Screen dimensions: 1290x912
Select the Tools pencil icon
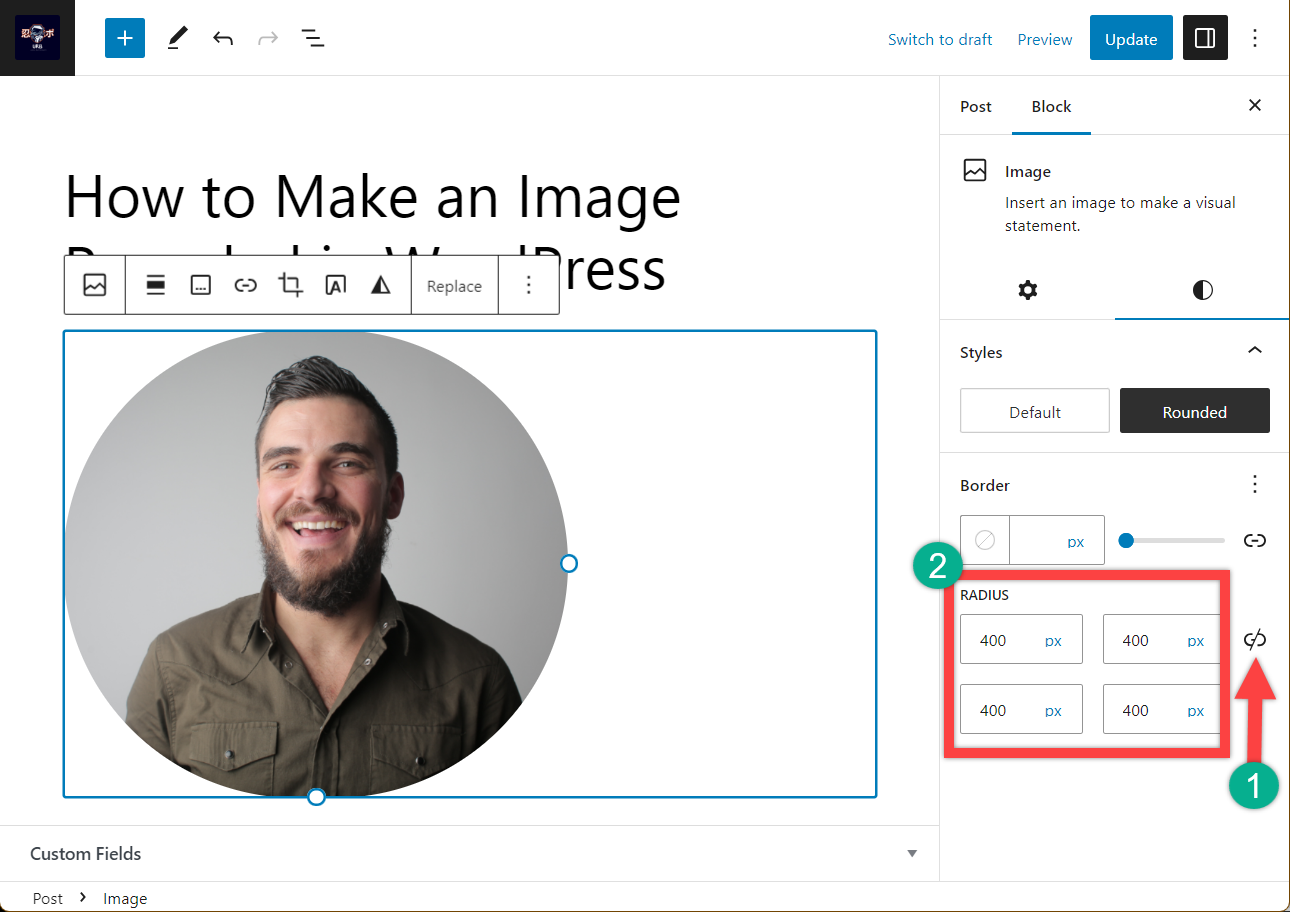(x=177, y=38)
